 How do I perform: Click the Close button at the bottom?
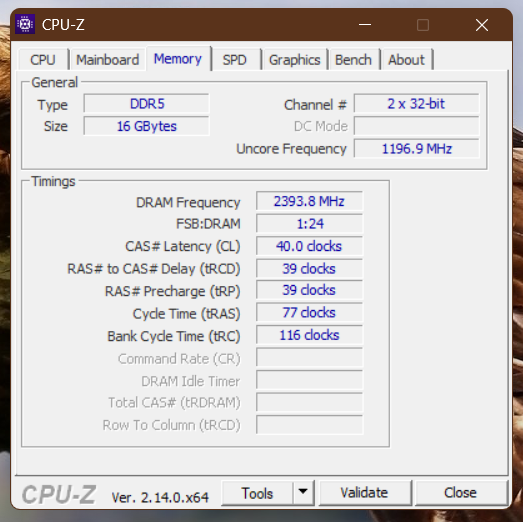(460, 493)
